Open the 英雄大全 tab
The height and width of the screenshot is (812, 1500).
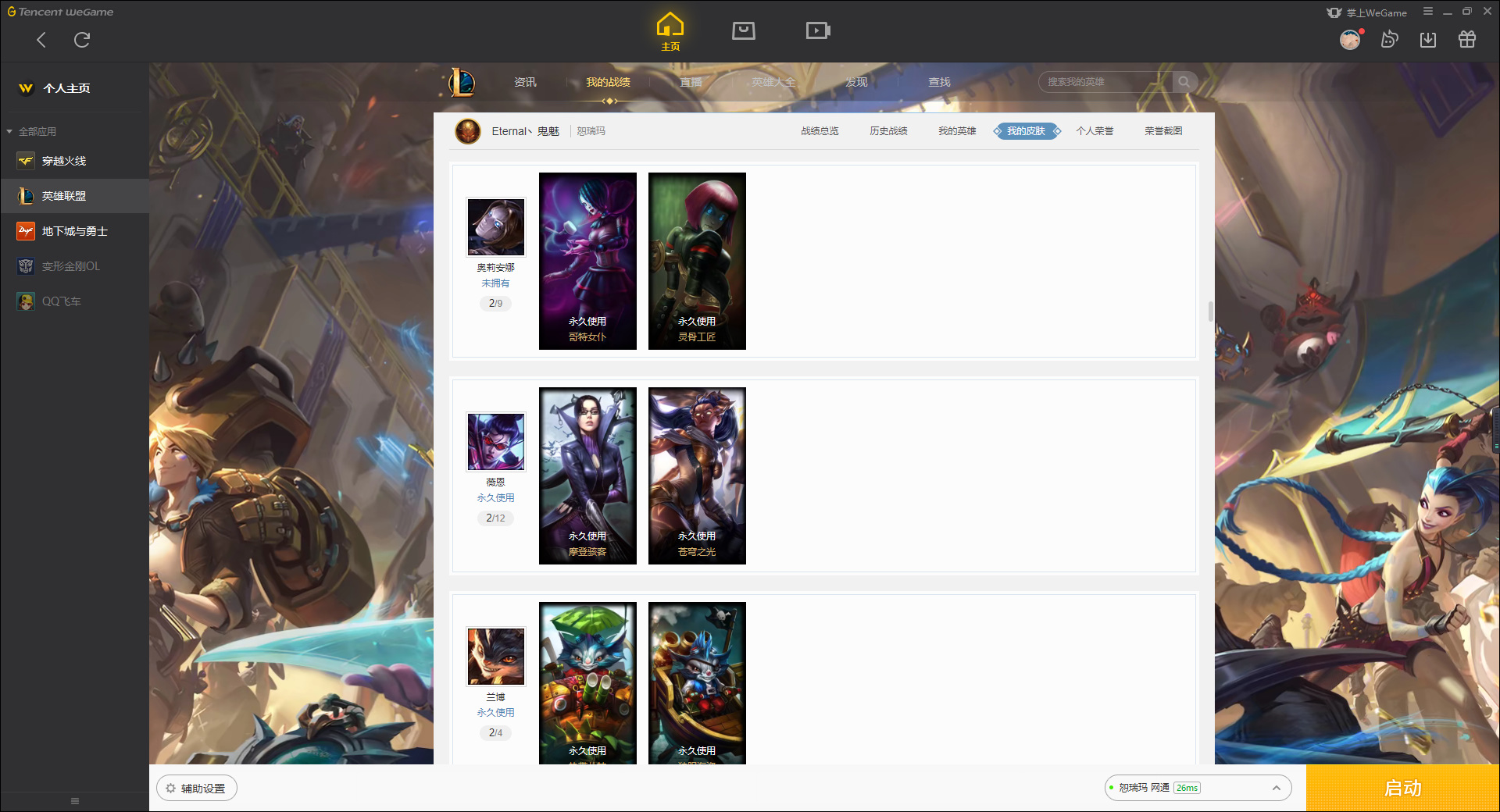tap(773, 82)
